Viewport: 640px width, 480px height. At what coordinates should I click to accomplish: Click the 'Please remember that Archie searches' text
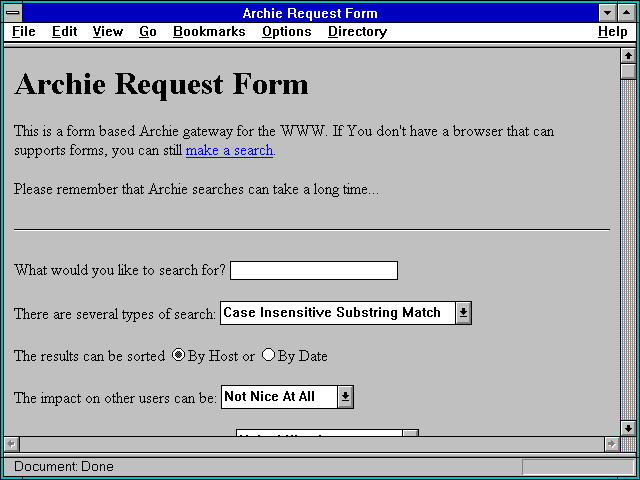click(134, 189)
